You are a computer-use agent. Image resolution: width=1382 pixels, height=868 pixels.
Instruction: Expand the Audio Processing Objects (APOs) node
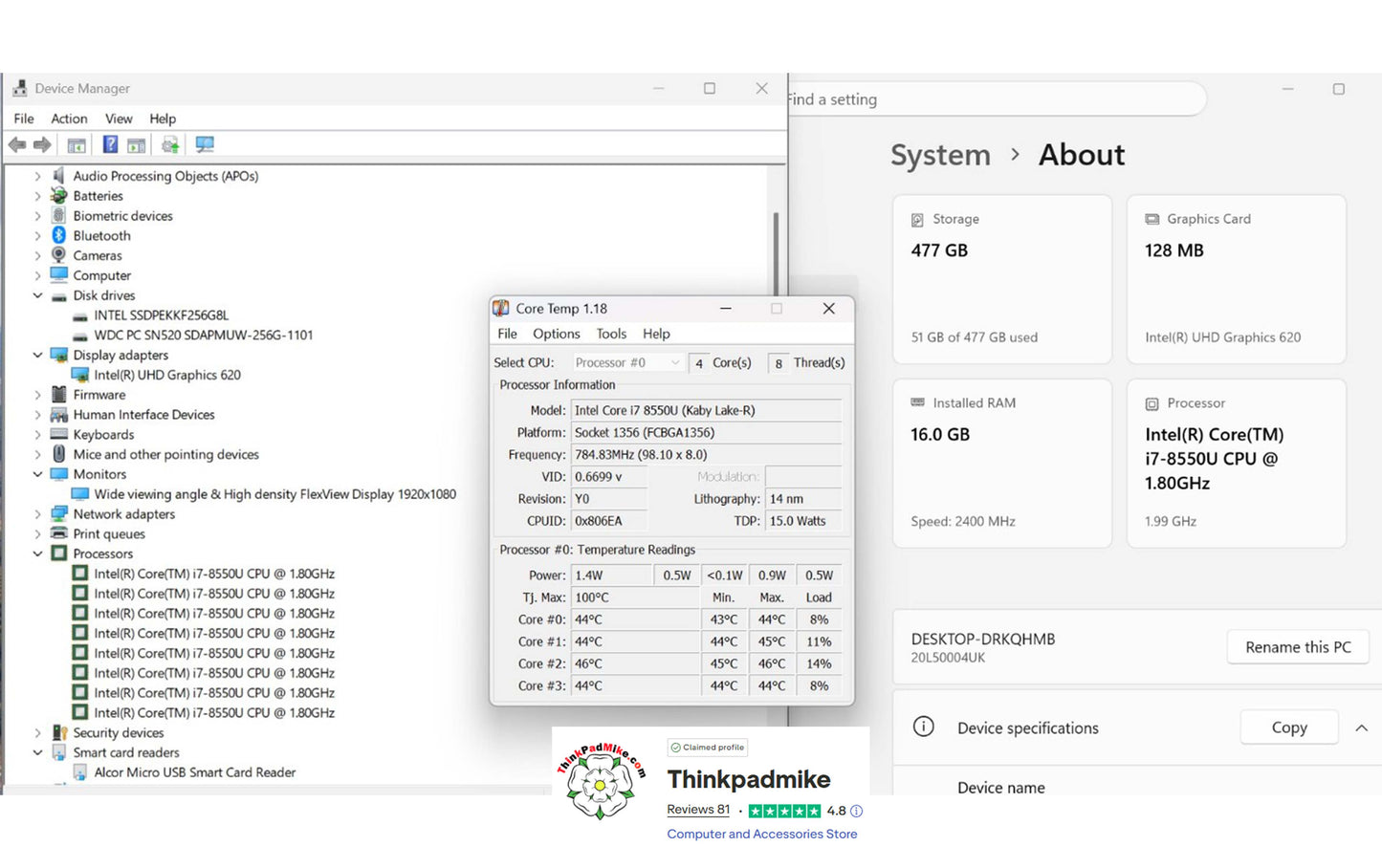click(38, 176)
